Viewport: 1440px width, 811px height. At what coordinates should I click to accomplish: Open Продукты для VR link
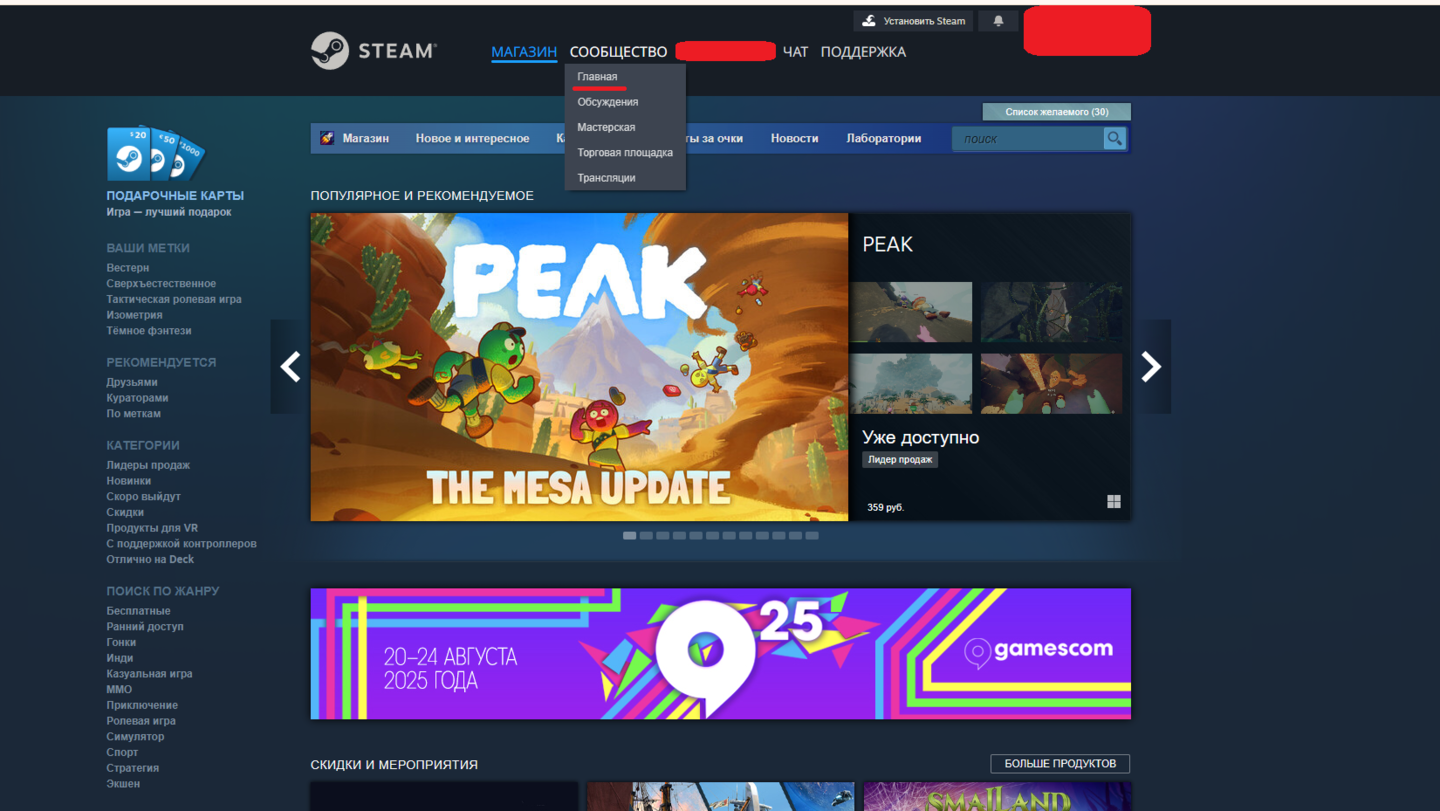tap(152, 528)
